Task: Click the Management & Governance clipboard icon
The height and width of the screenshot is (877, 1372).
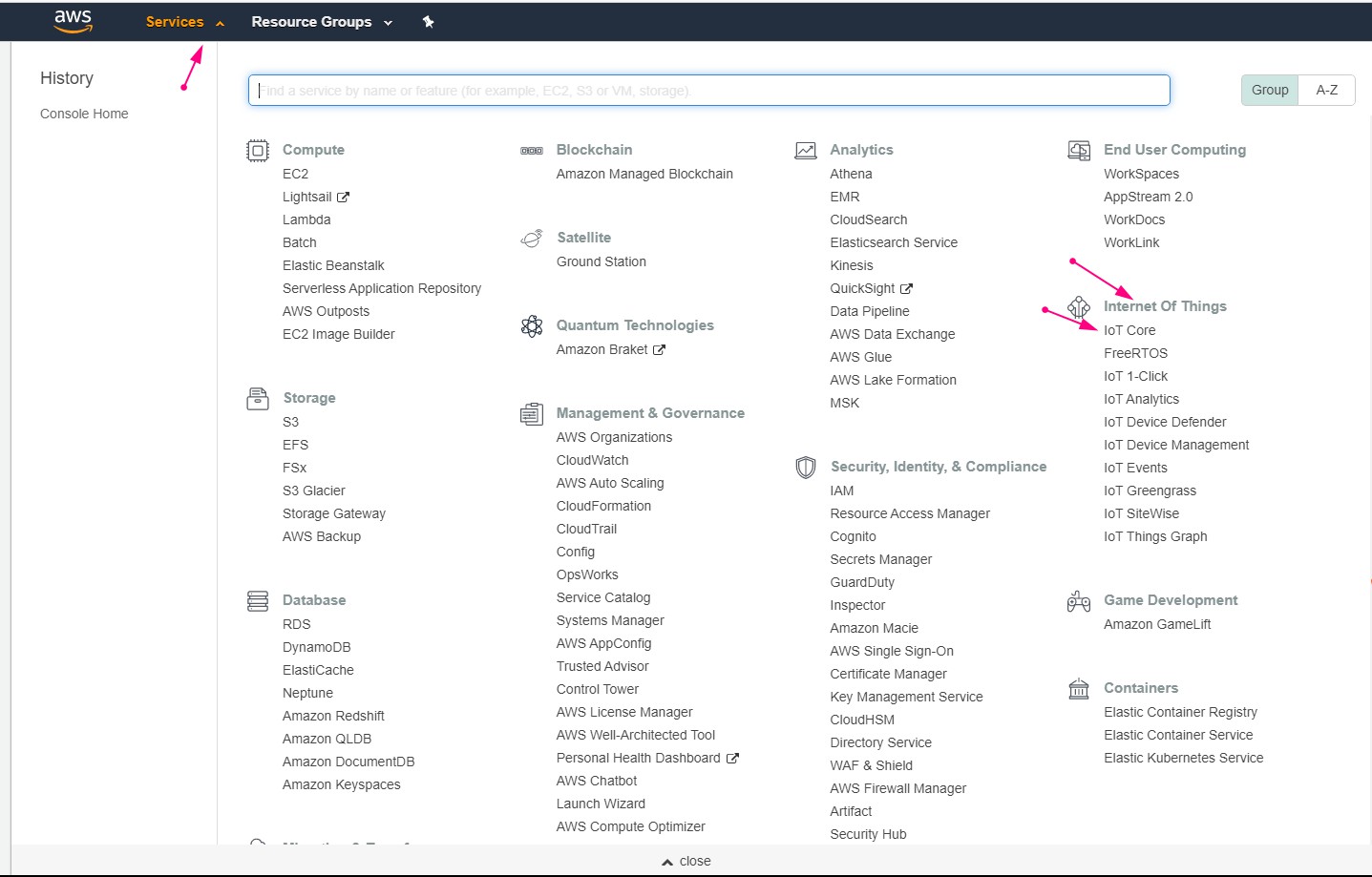Action: [x=532, y=414]
